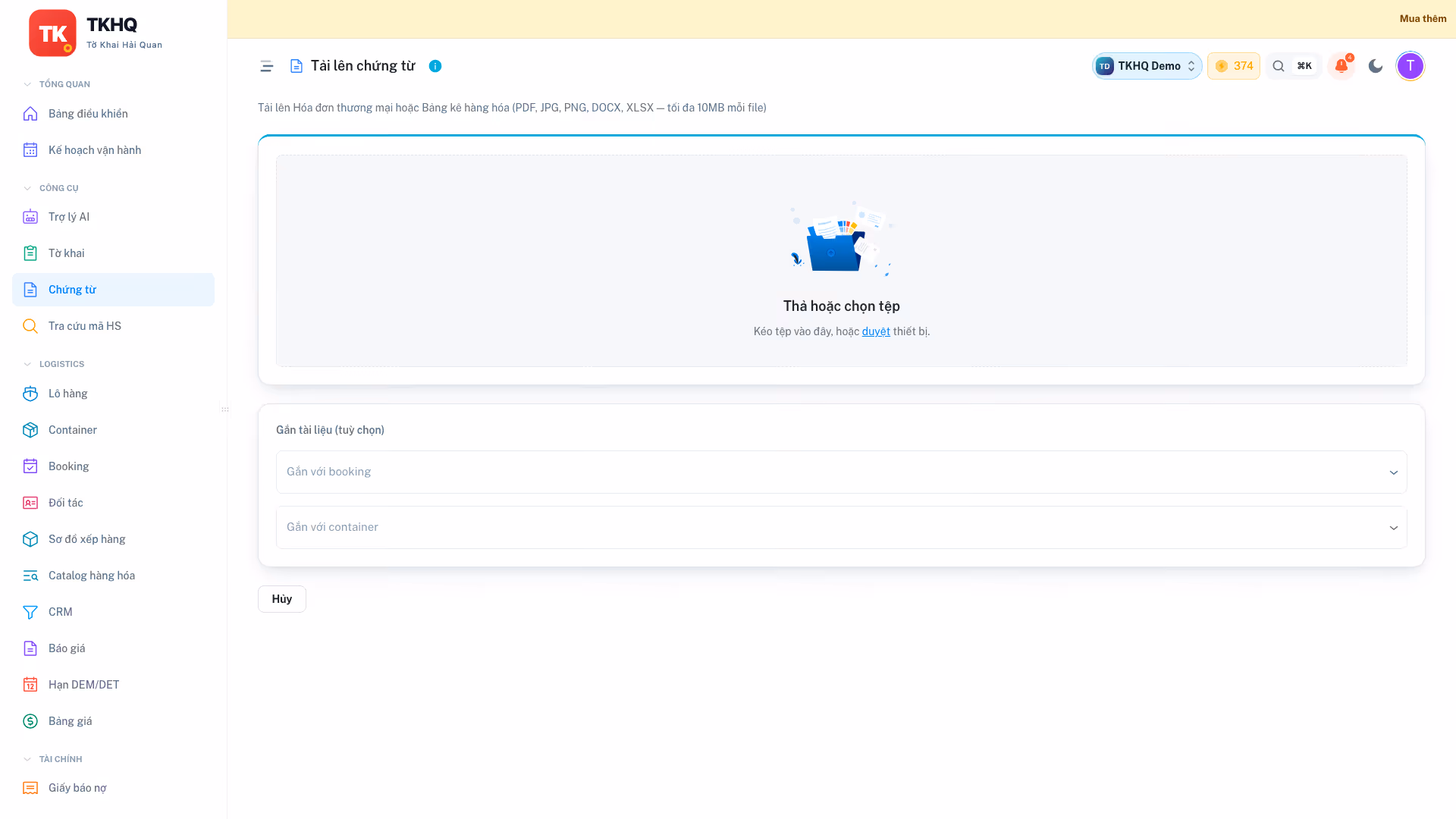The width and height of the screenshot is (1456, 819).
Task: Click the Đối tác menu label
Action: 66,503
